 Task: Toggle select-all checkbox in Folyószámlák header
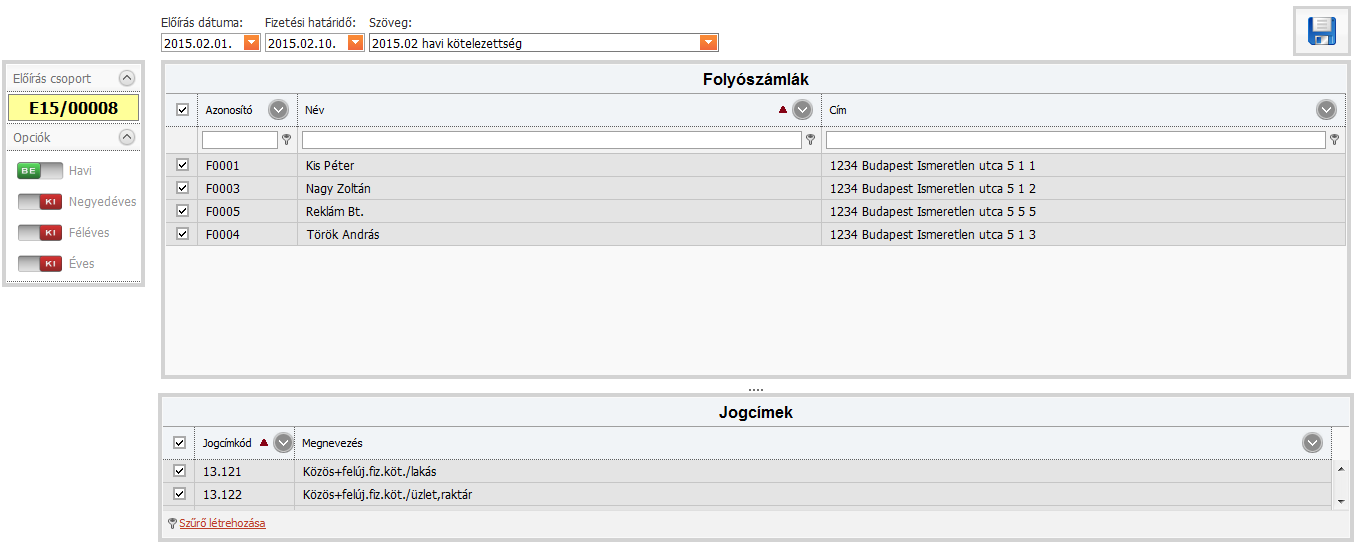(182, 110)
